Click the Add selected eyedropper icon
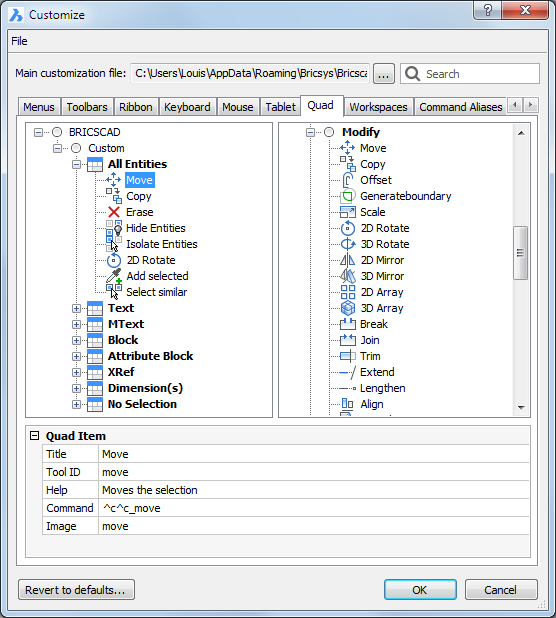The width and height of the screenshot is (556, 618). (x=114, y=276)
